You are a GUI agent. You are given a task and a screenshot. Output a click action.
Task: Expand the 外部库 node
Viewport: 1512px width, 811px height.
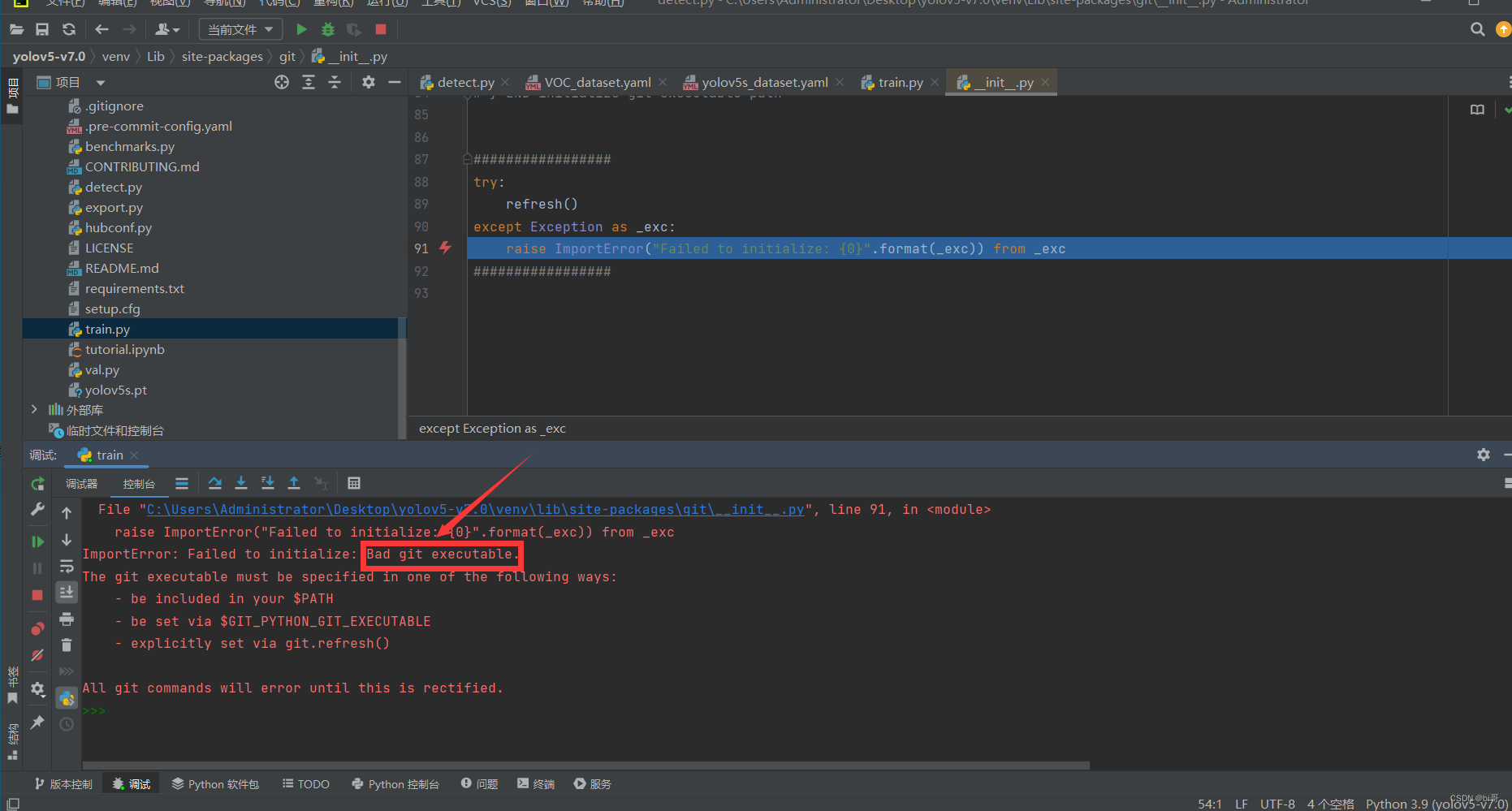coord(34,409)
